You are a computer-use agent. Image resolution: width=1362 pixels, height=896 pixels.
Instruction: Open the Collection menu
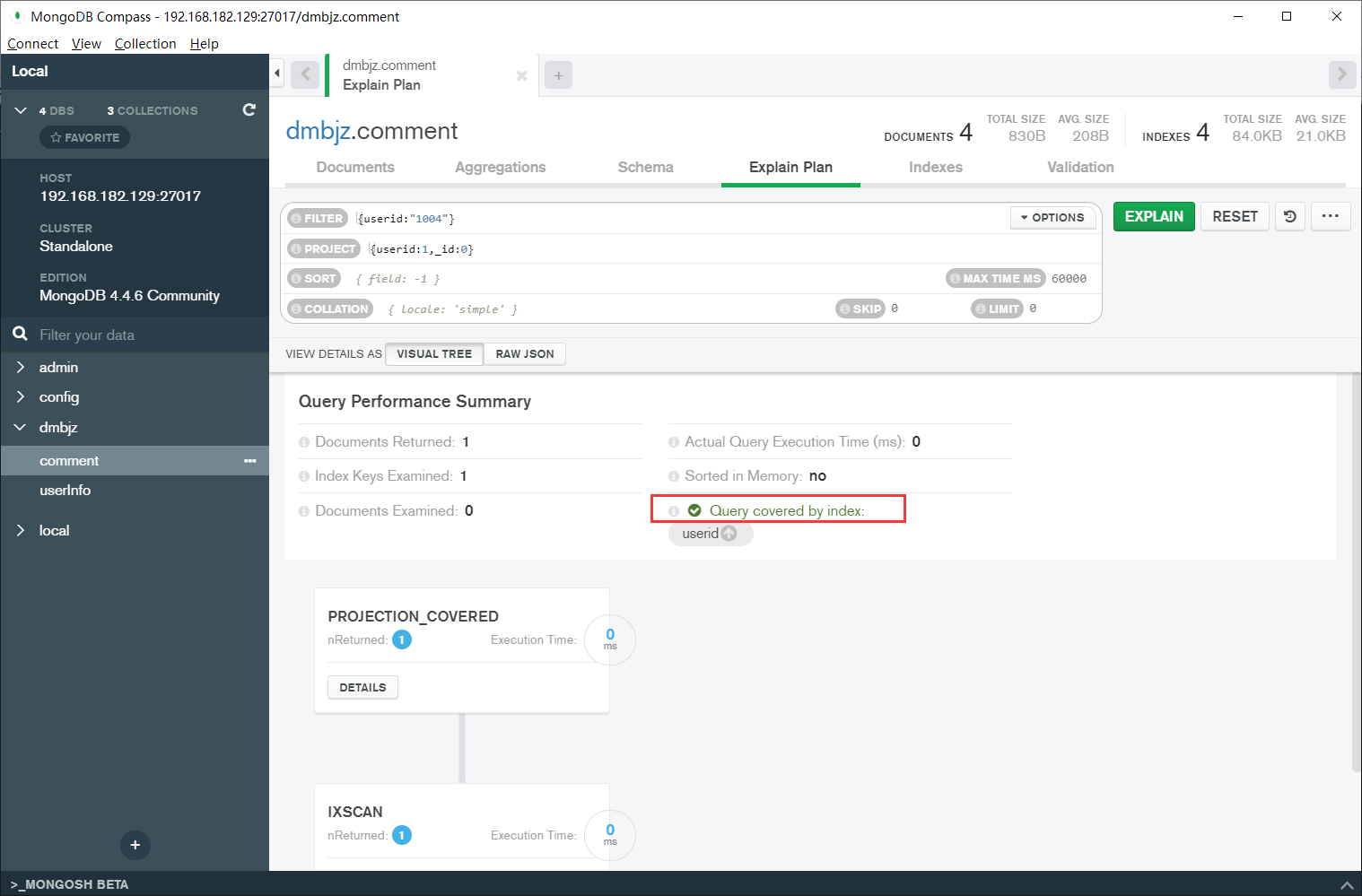(145, 43)
